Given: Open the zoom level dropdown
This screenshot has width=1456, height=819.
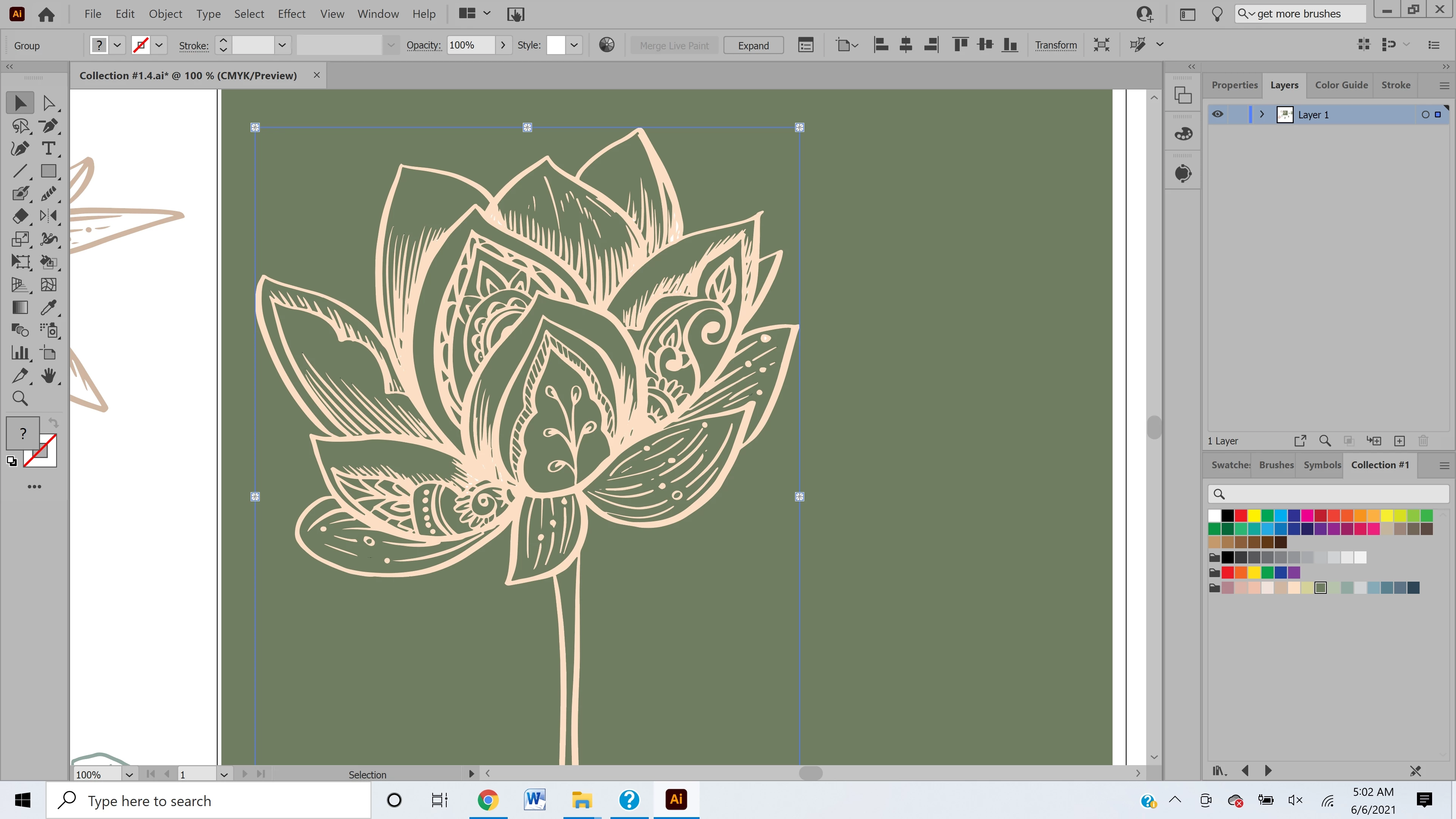Looking at the screenshot, I should pos(129,774).
